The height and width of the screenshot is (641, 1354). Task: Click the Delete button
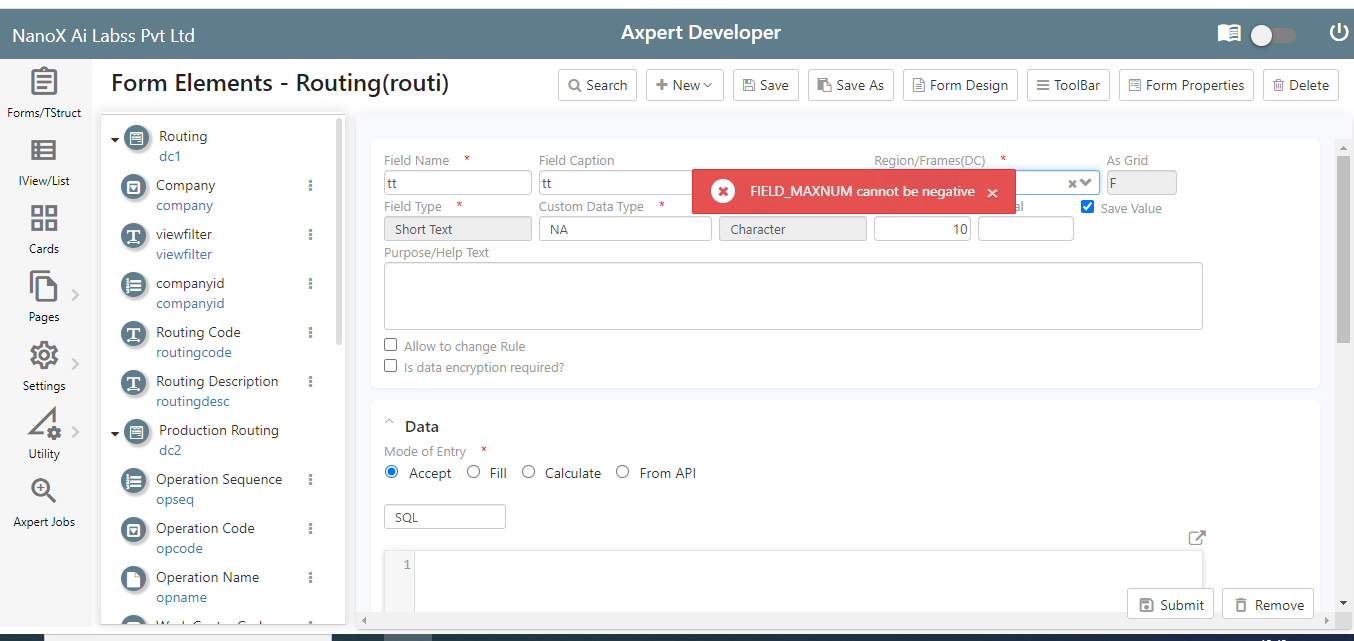[x=1300, y=85]
